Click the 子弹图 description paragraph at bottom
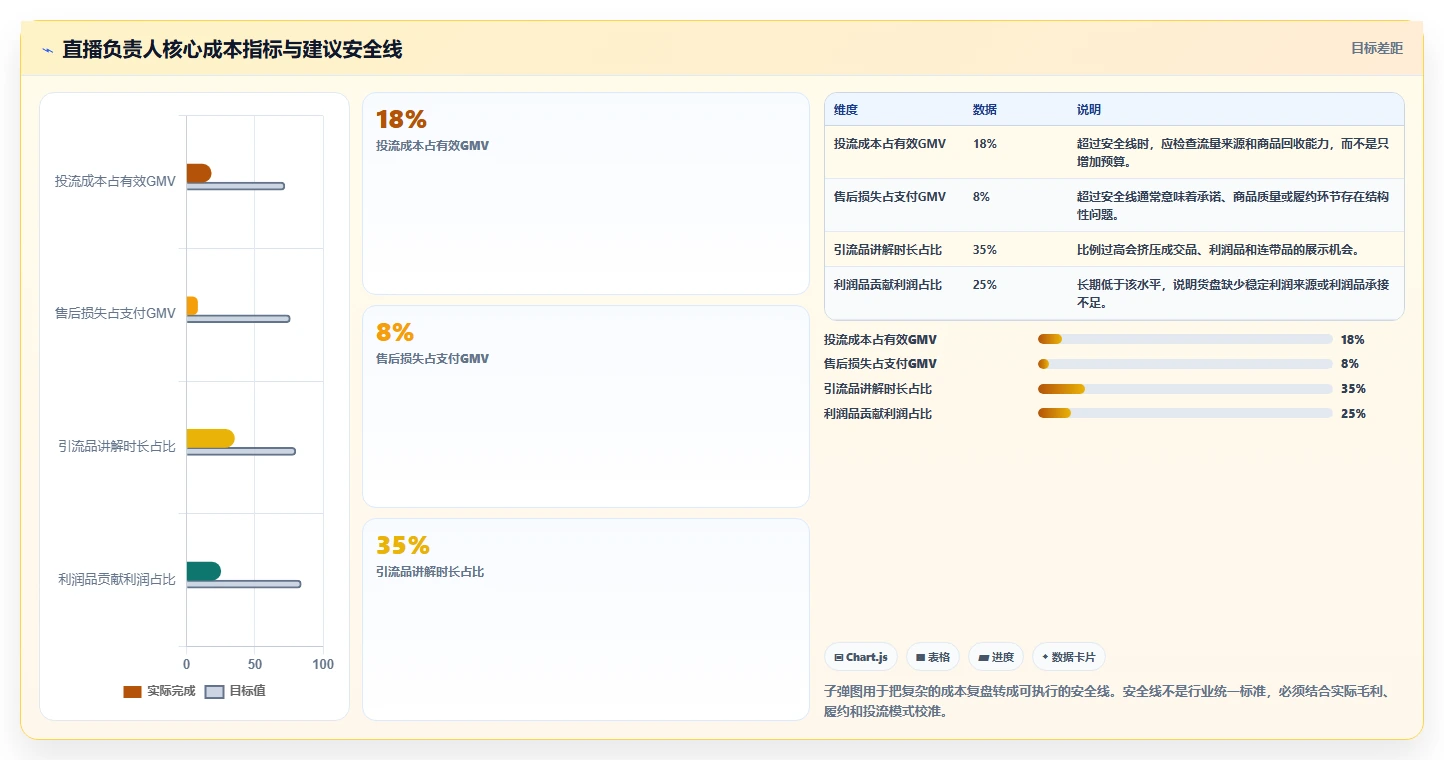This screenshot has height=760, width=1444. [x=1113, y=702]
